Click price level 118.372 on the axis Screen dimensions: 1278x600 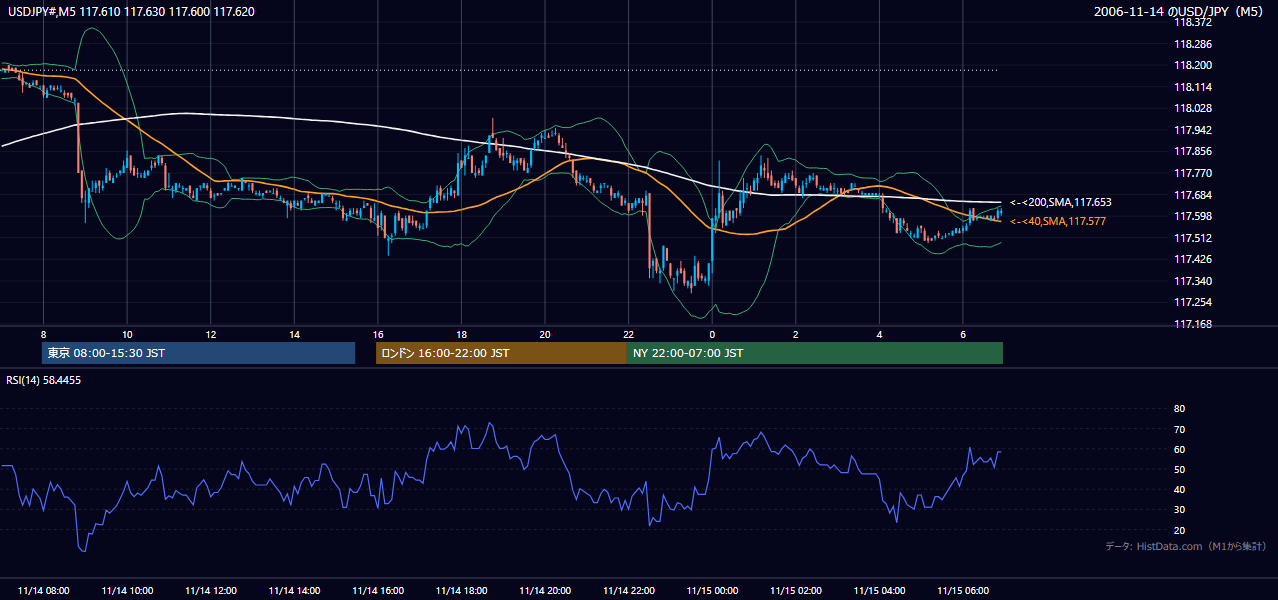click(x=1195, y=23)
